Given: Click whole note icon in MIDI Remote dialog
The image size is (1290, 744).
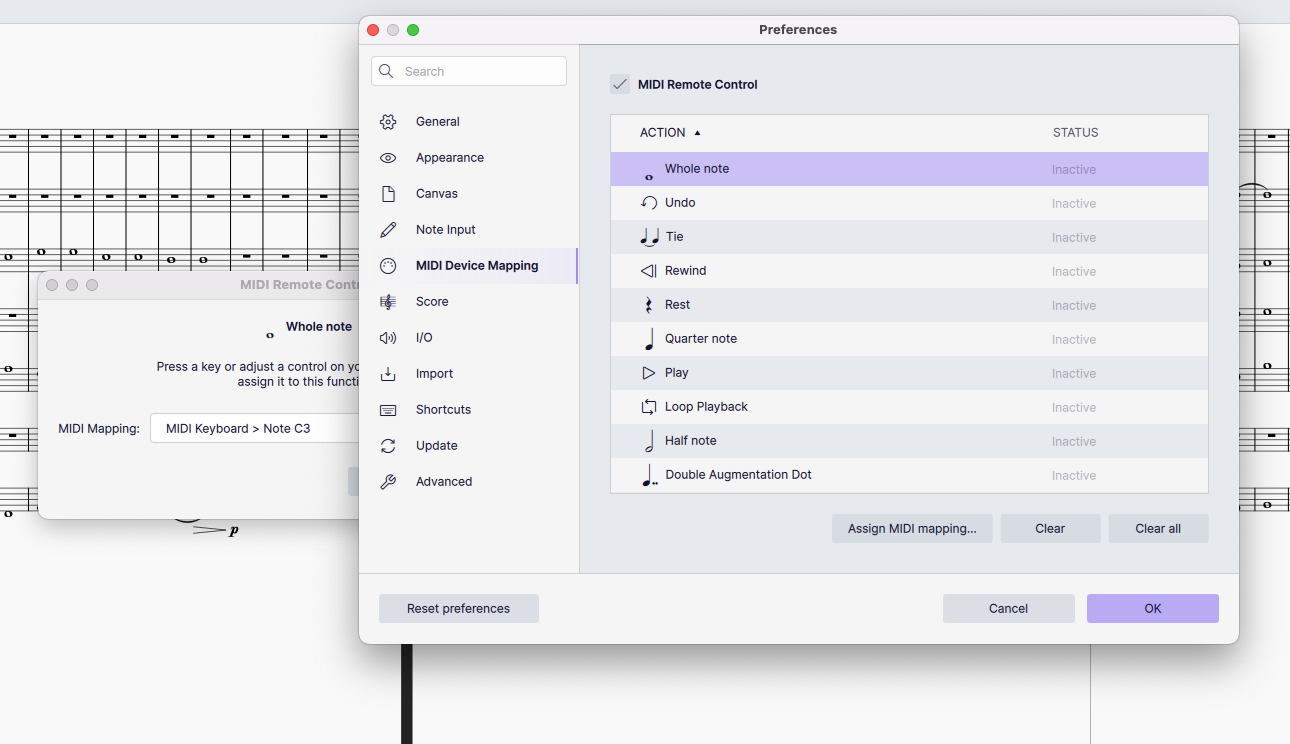Looking at the screenshot, I should click(x=270, y=335).
